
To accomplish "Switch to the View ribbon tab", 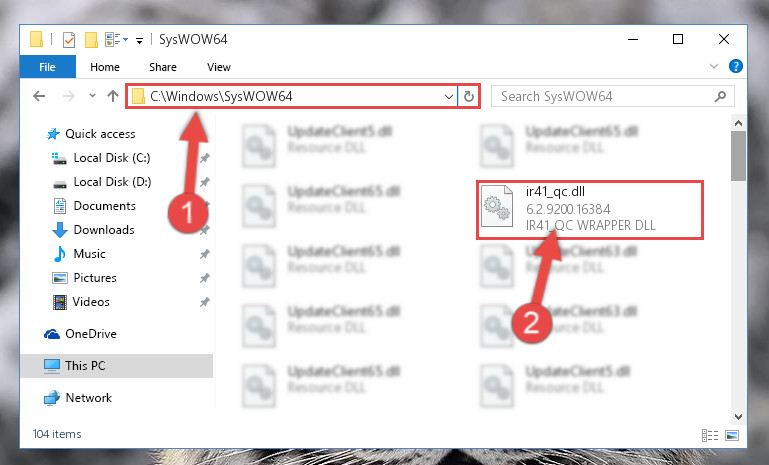I will (x=219, y=67).
